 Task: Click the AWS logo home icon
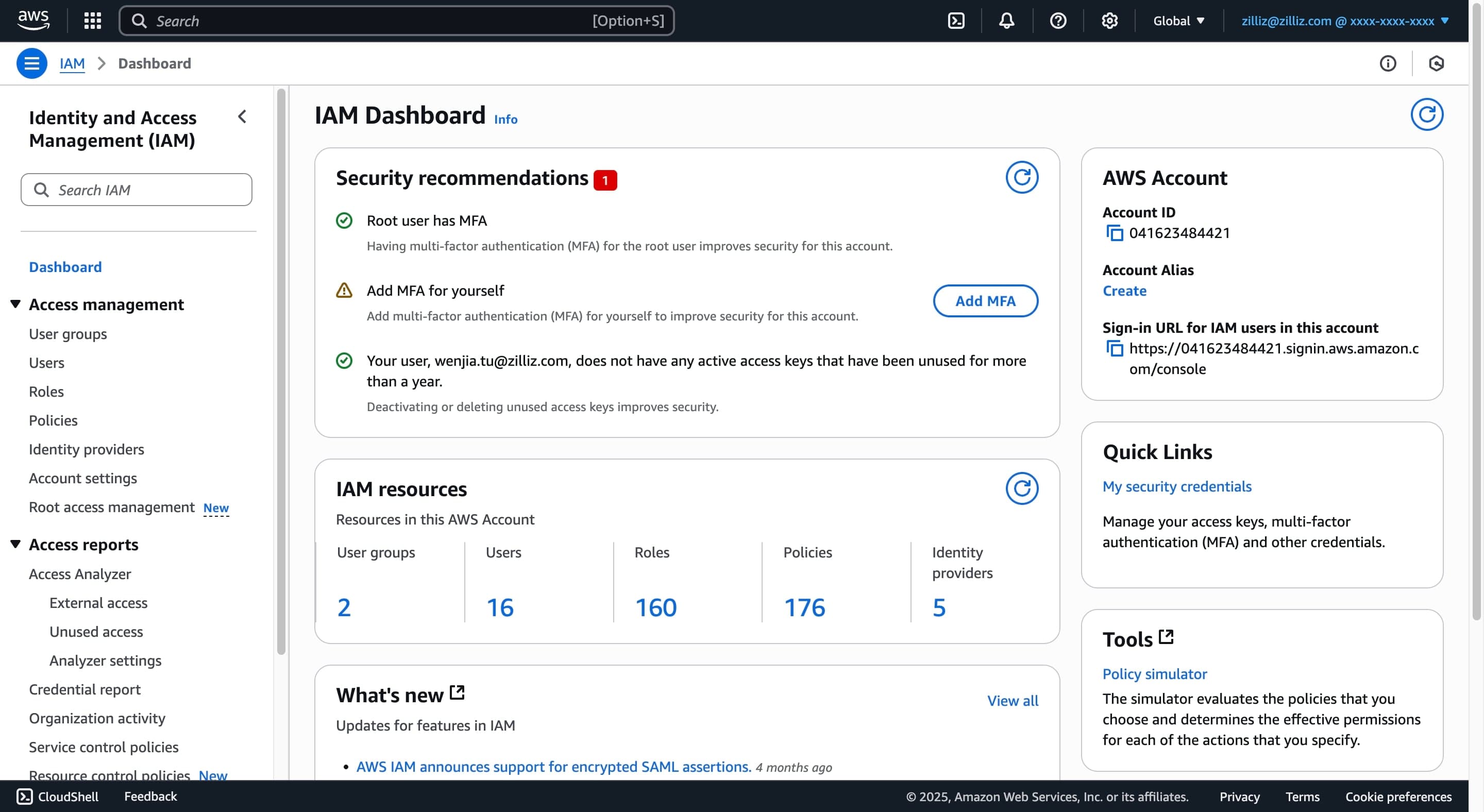click(x=33, y=20)
